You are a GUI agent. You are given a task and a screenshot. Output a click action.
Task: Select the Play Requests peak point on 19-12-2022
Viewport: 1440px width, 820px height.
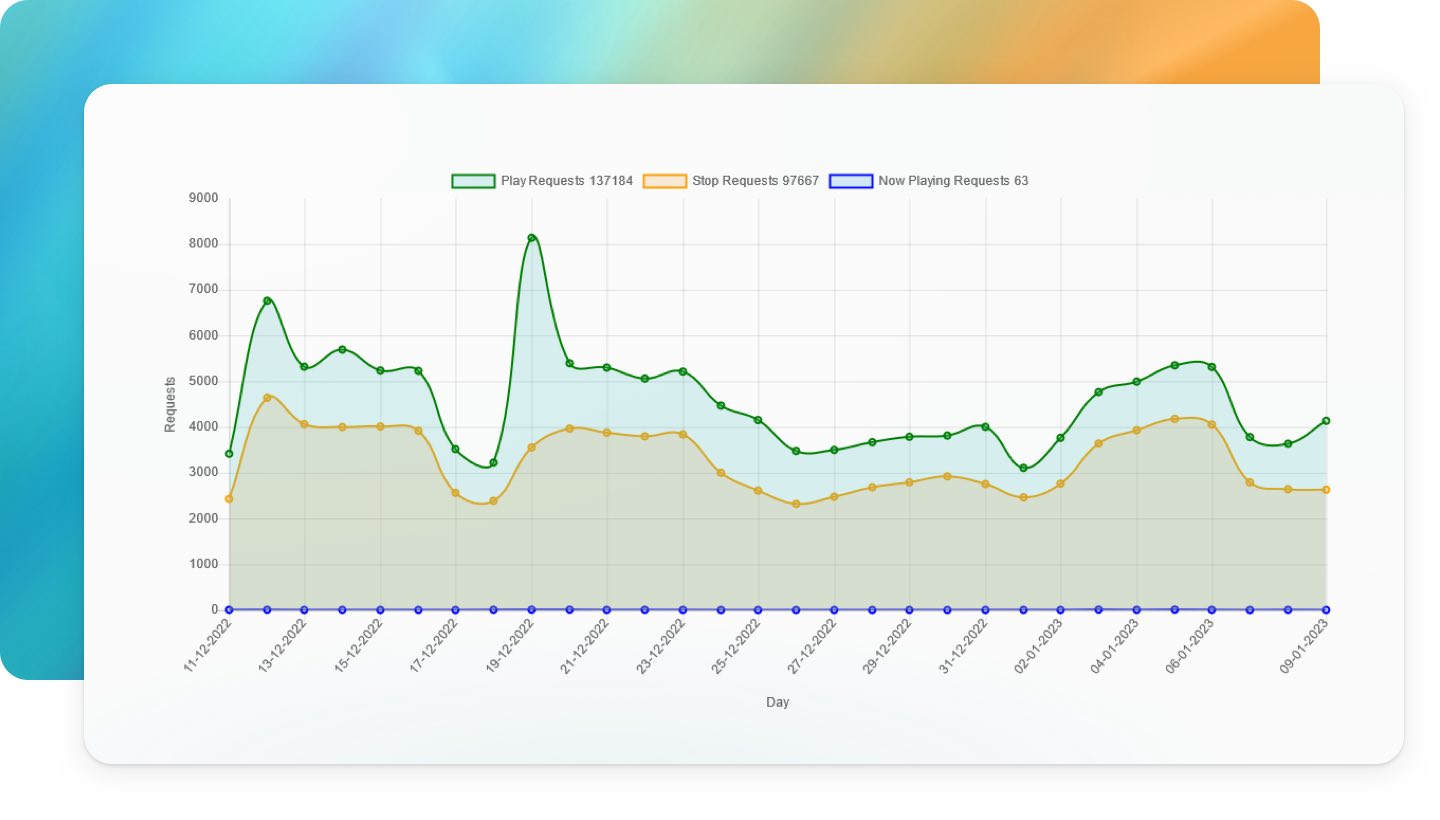click(531, 238)
